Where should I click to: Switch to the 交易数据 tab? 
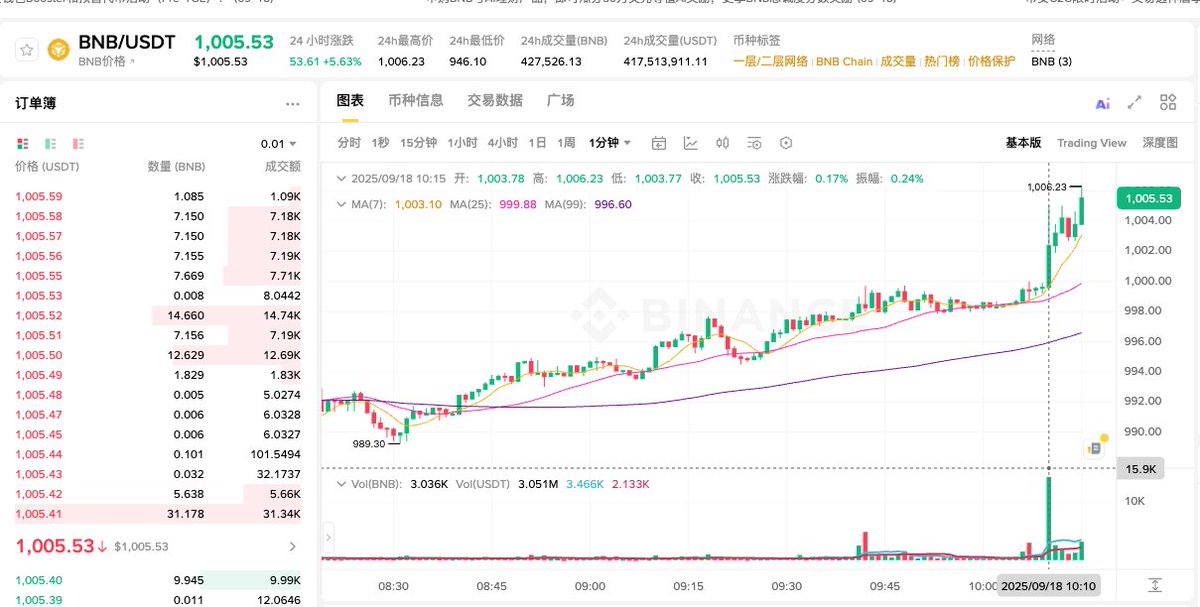coord(495,101)
